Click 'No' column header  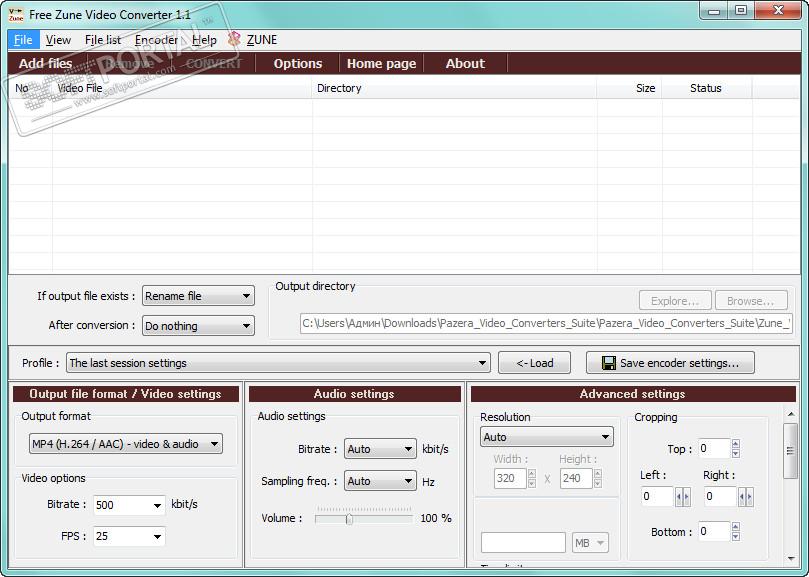pos(30,88)
